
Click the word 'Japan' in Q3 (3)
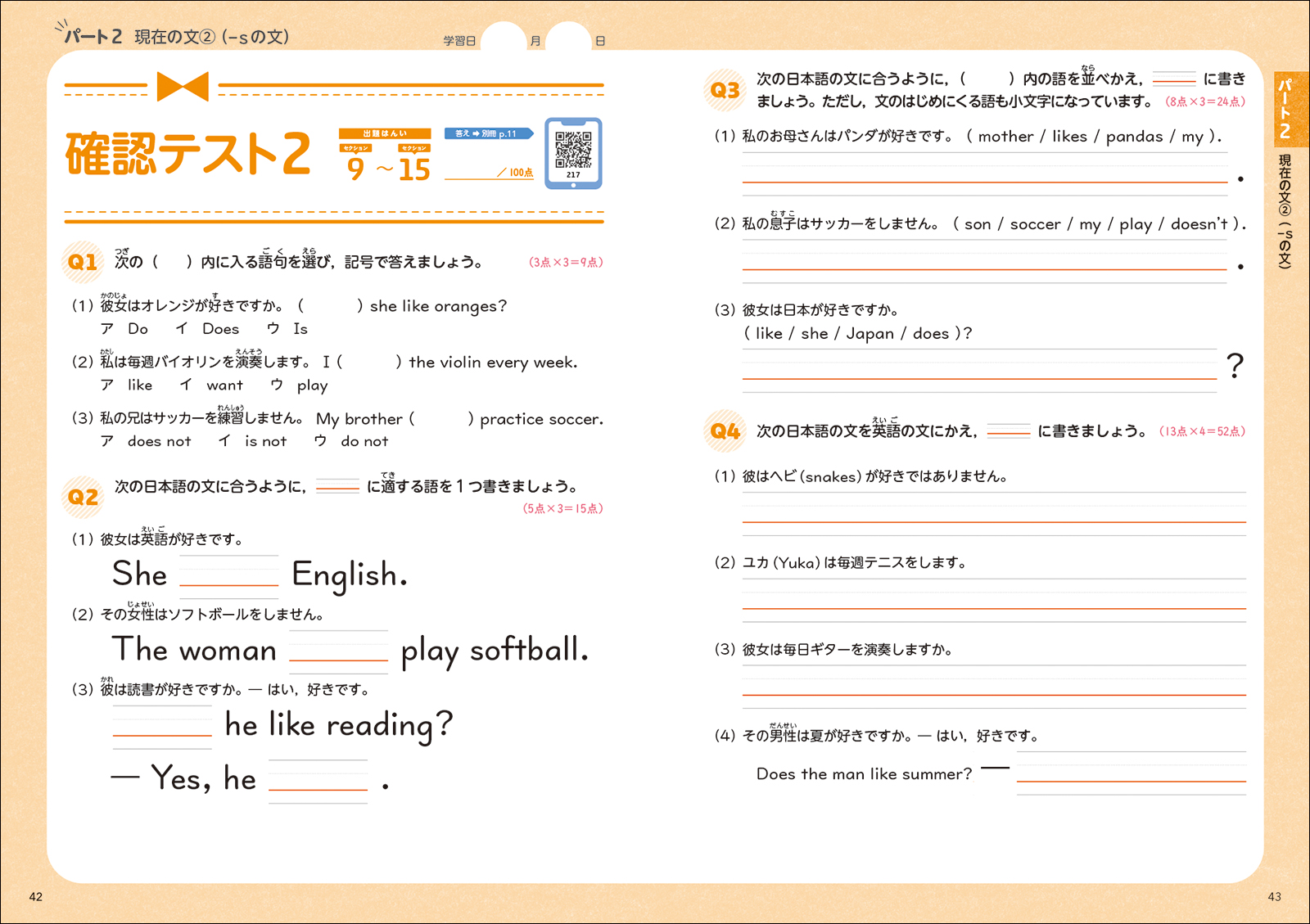click(x=870, y=333)
